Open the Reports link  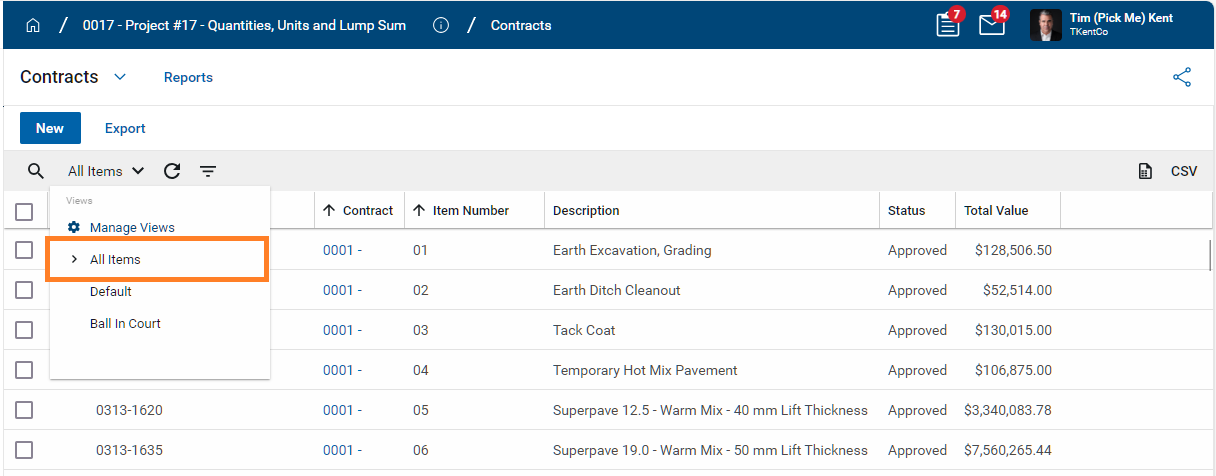[x=188, y=77]
